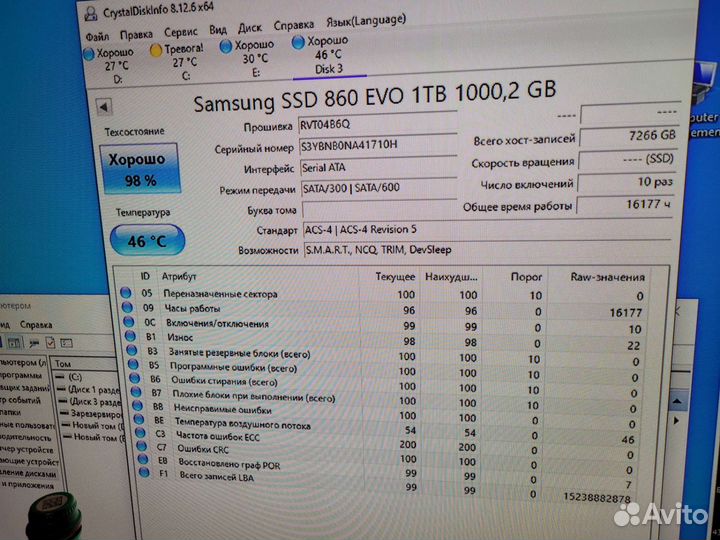The image size is (720, 540).
Task: Click the firmware field RVT04B6Q
Action: point(378,124)
